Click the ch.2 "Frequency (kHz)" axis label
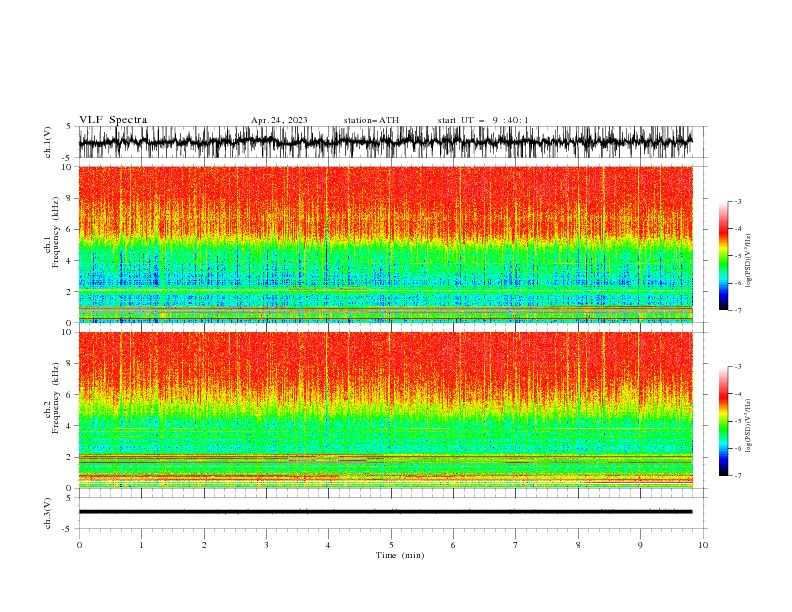The image size is (792, 612). 56,398
